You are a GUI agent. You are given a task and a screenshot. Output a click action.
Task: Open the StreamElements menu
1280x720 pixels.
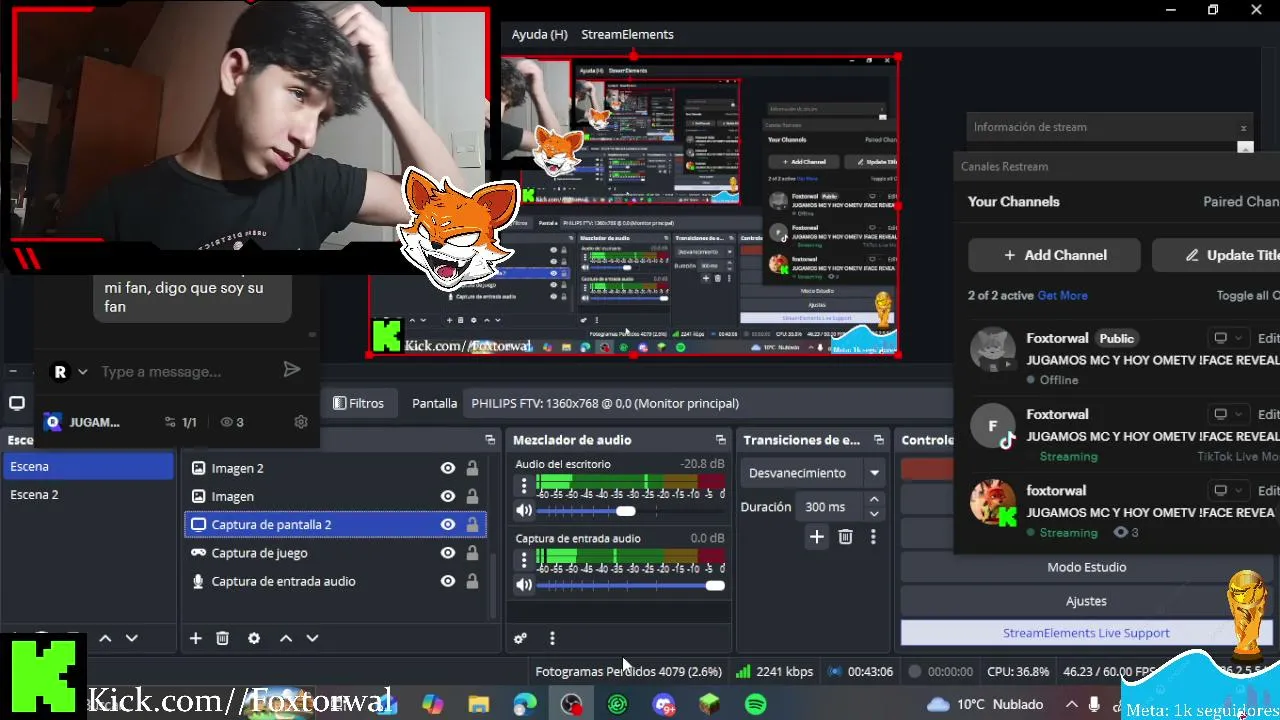(x=627, y=34)
